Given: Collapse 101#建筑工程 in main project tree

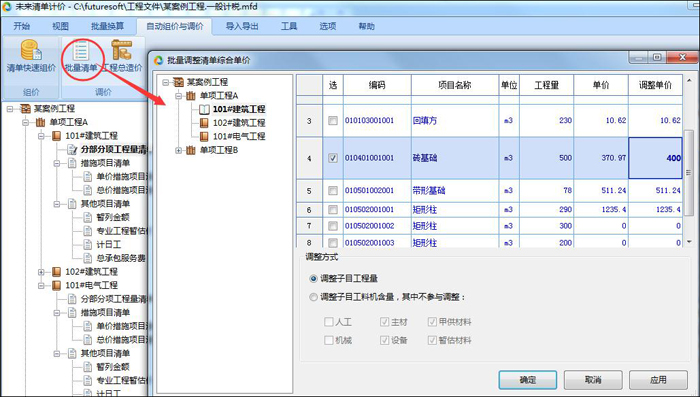Looking at the screenshot, I should point(42,136).
